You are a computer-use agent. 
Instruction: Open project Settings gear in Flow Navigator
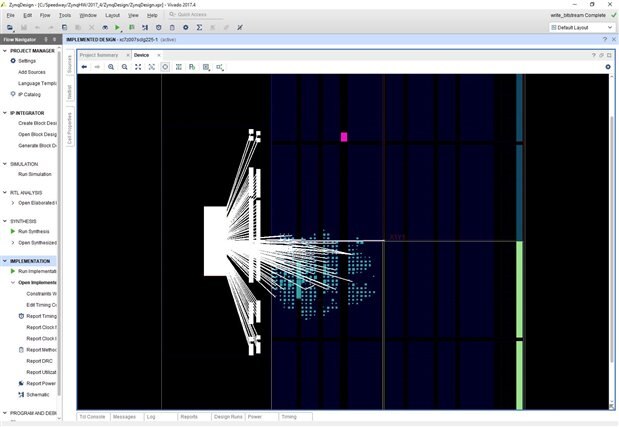point(12,61)
